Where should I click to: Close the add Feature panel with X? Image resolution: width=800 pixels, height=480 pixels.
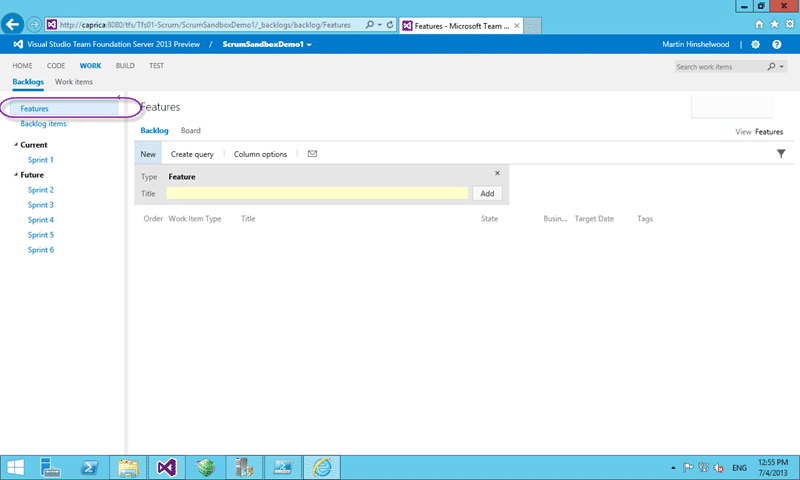[x=497, y=173]
